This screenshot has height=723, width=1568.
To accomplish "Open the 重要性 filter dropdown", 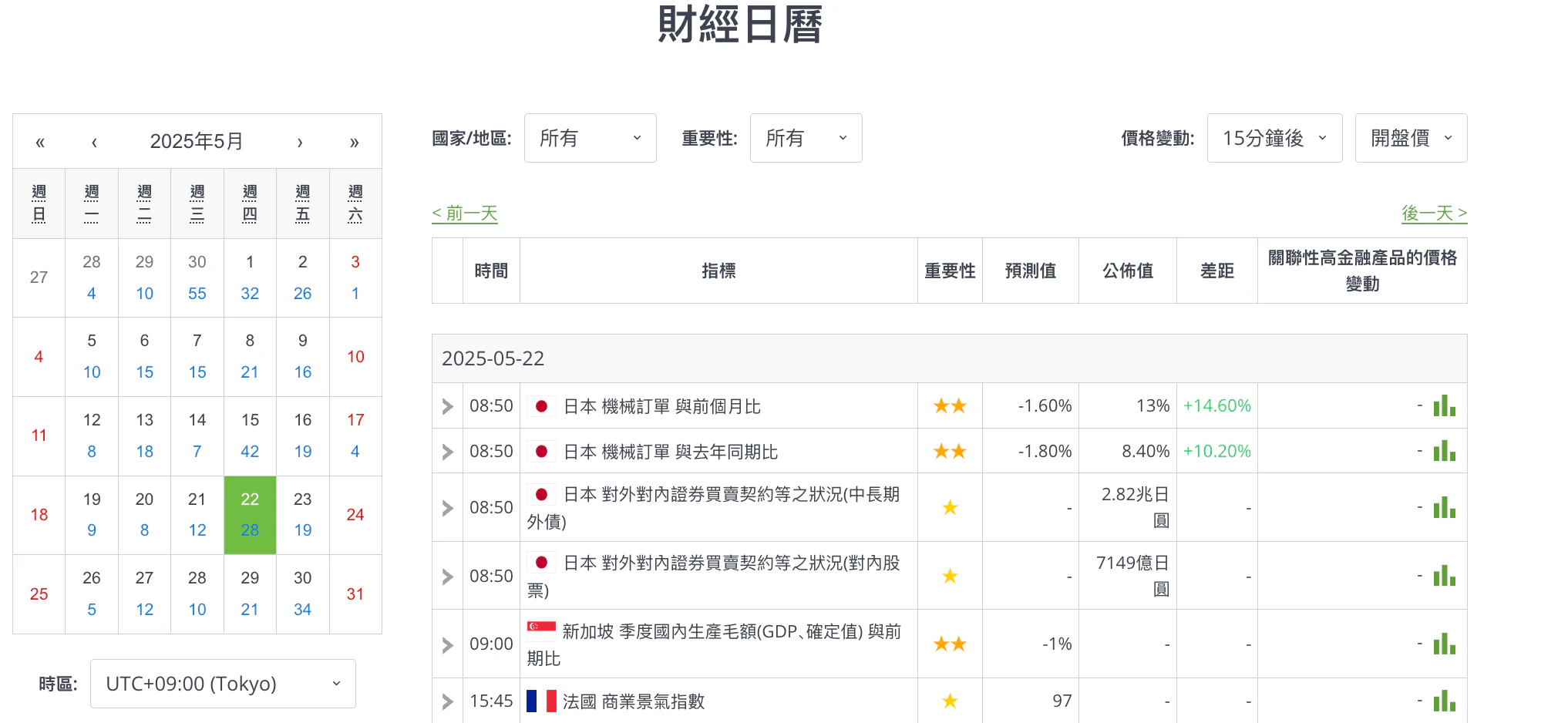I will [806, 138].
